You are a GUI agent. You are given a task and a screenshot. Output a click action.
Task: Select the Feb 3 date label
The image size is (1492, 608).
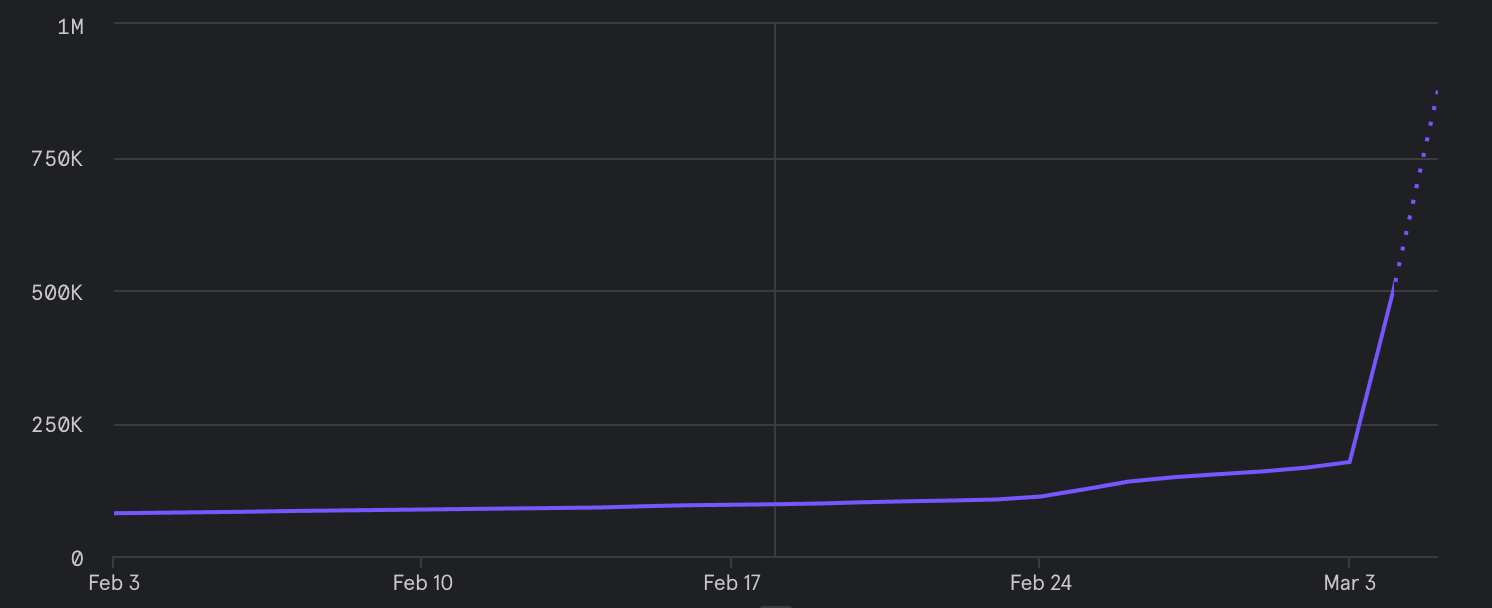[x=114, y=583]
